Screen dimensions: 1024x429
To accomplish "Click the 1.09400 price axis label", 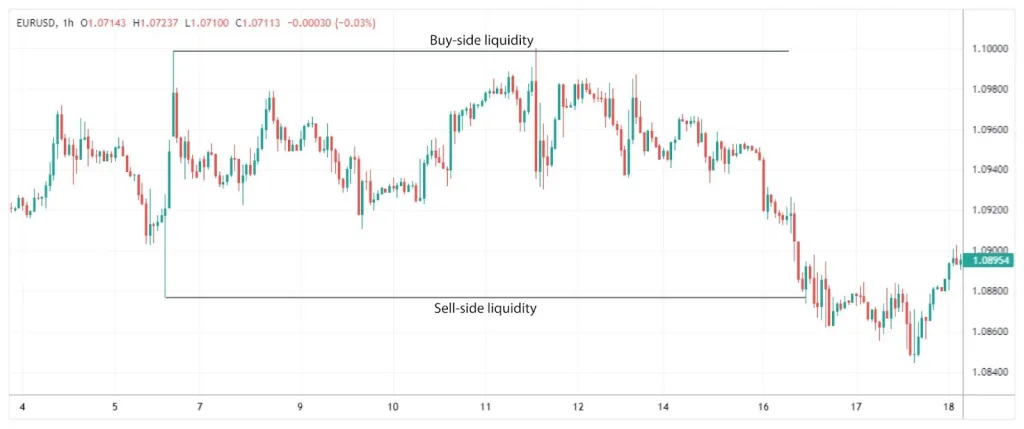I will (990, 170).
